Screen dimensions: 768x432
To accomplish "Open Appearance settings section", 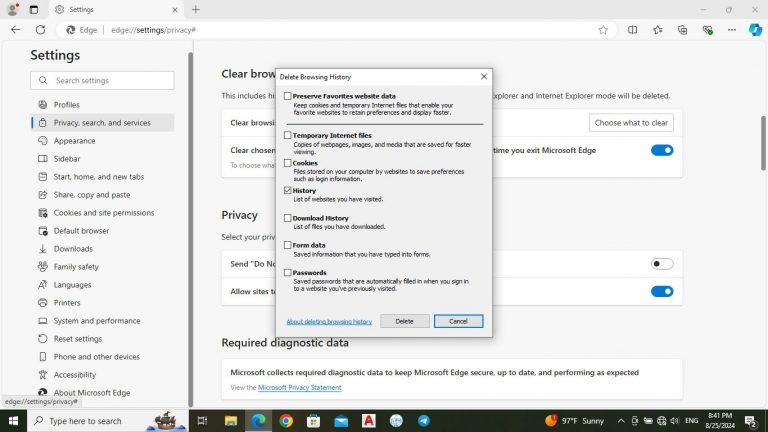I will pyautogui.click(x=102, y=141).
